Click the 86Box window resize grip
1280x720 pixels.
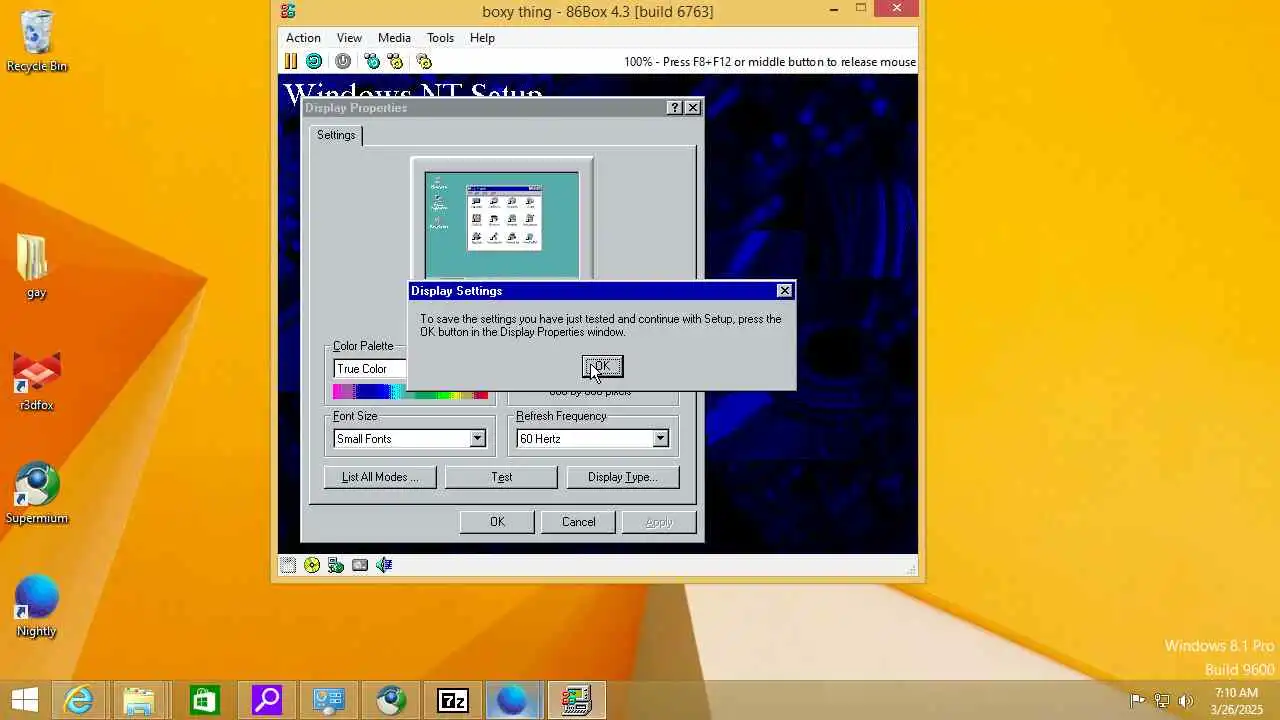point(911,569)
